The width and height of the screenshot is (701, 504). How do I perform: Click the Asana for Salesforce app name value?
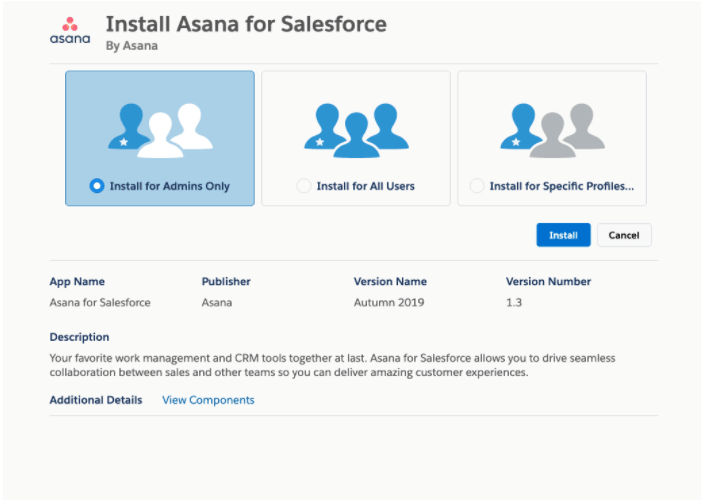pos(100,302)
